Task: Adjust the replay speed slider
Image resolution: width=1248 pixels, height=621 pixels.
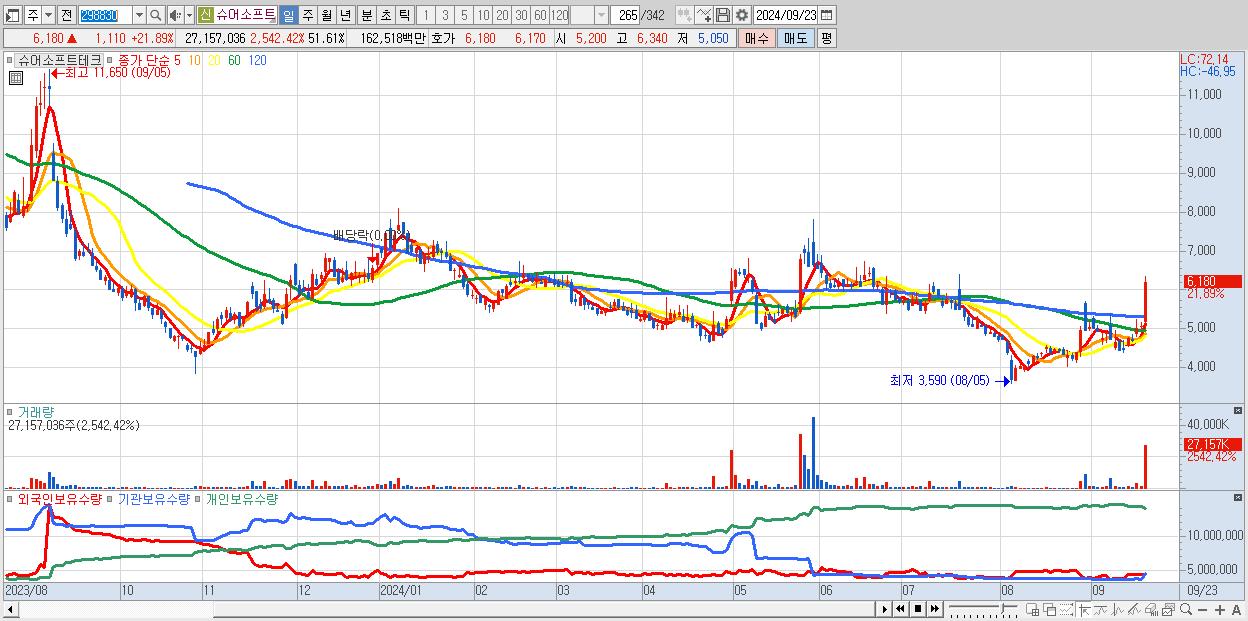Action: pyautogui.click(x=983, y=609)
